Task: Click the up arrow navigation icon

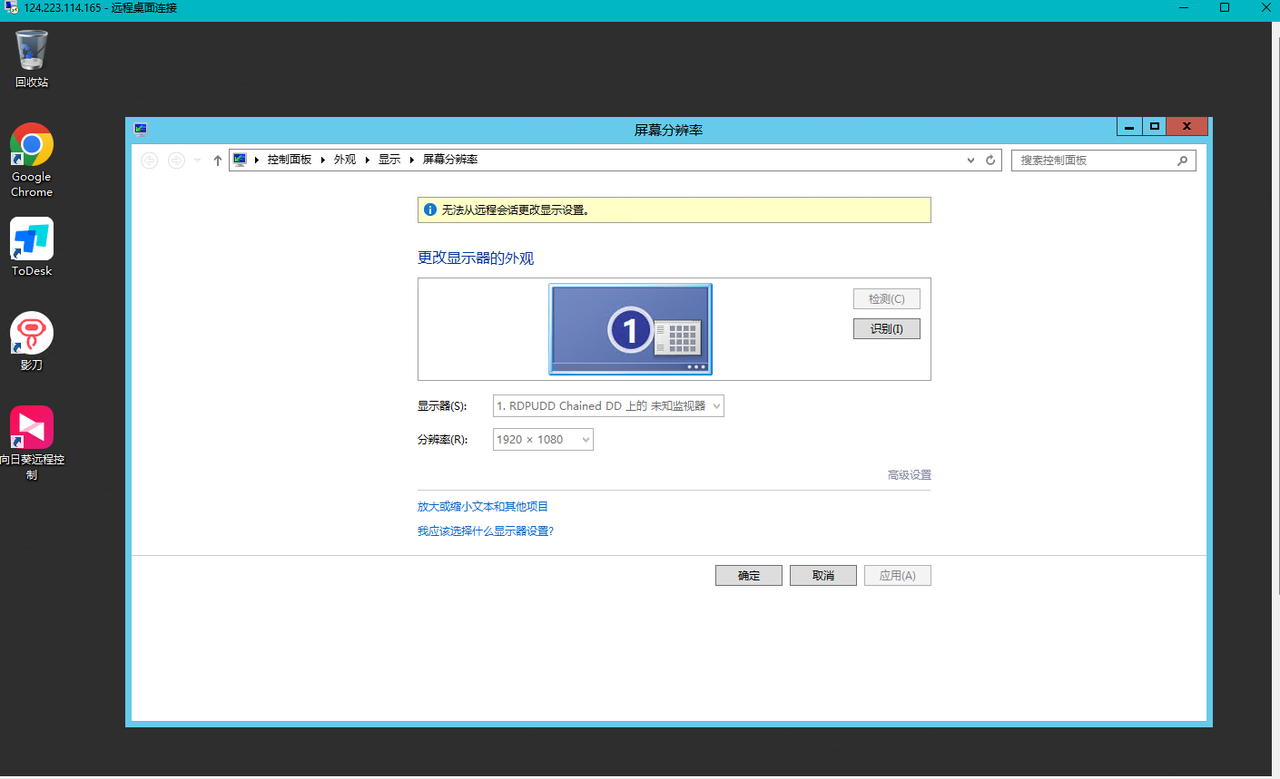Action: pyautogui.click(x=218, y=160)
